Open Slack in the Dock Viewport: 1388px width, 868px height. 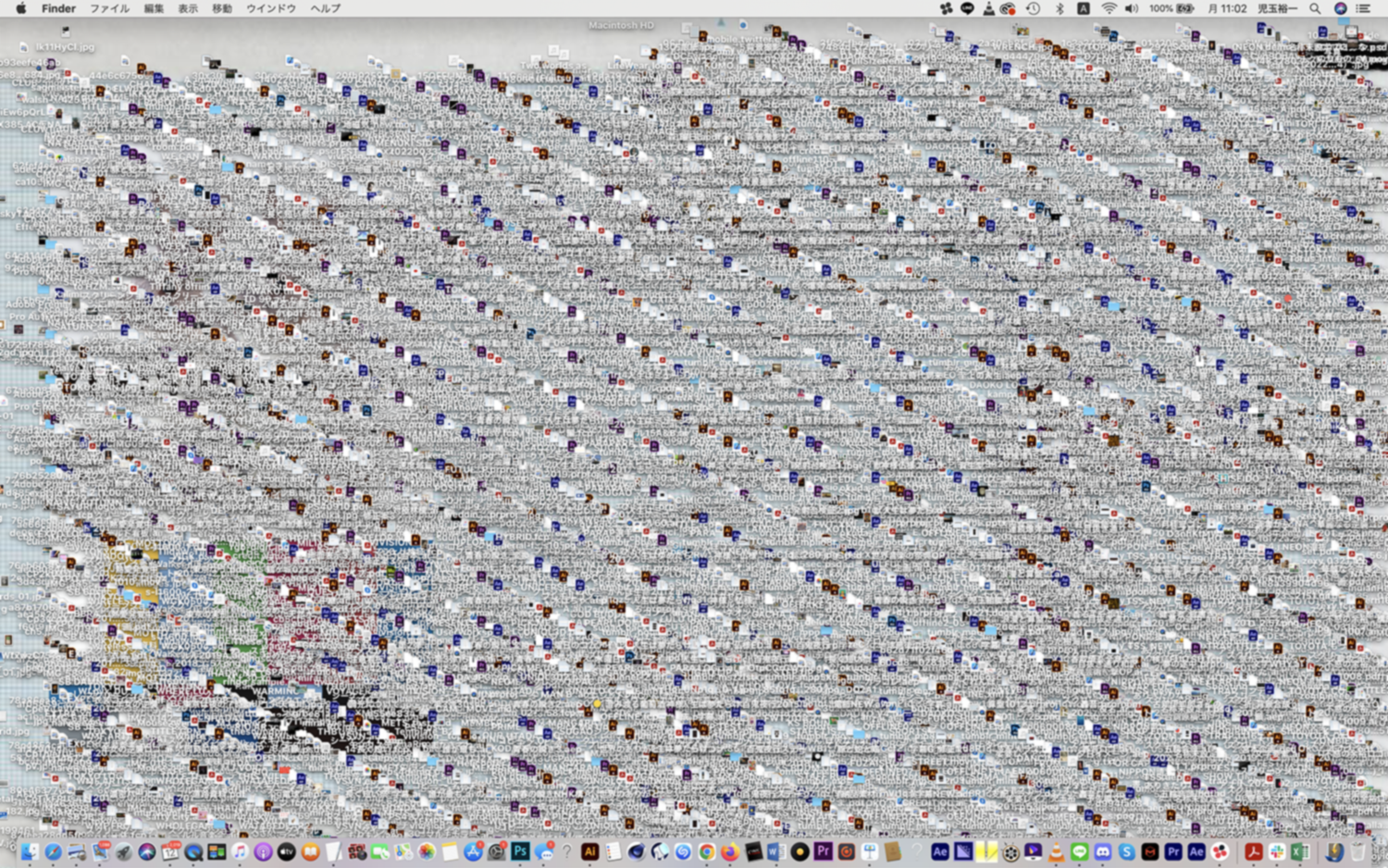coord(1277,851)
